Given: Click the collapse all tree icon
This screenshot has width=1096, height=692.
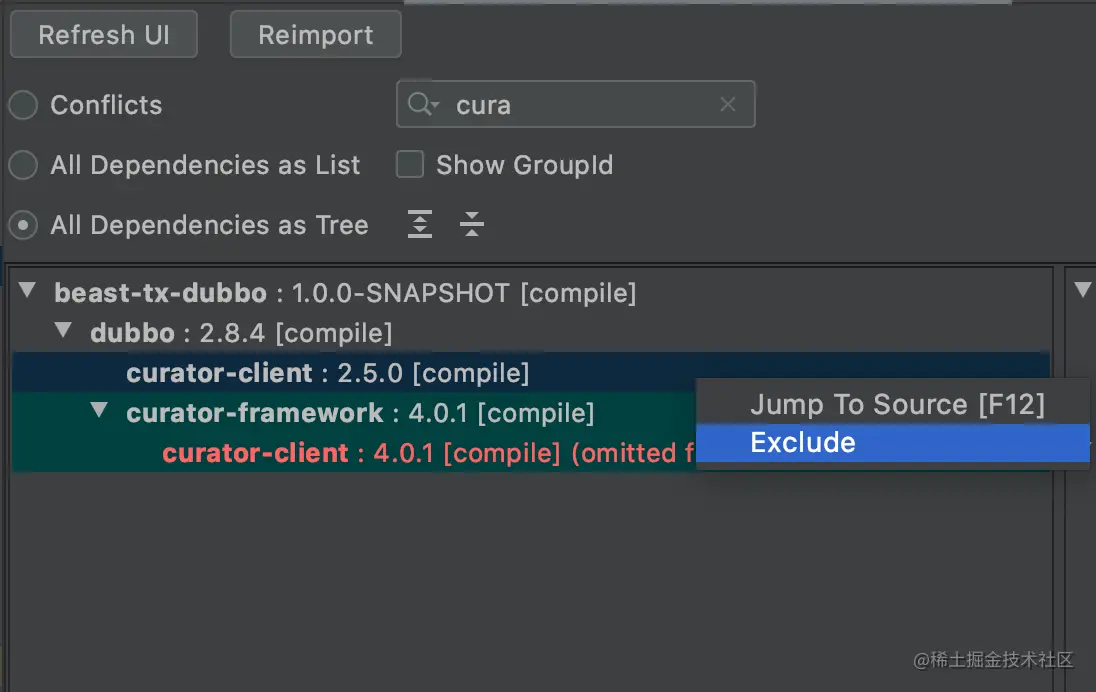Looking at the screenshot, I should (472, 225).
